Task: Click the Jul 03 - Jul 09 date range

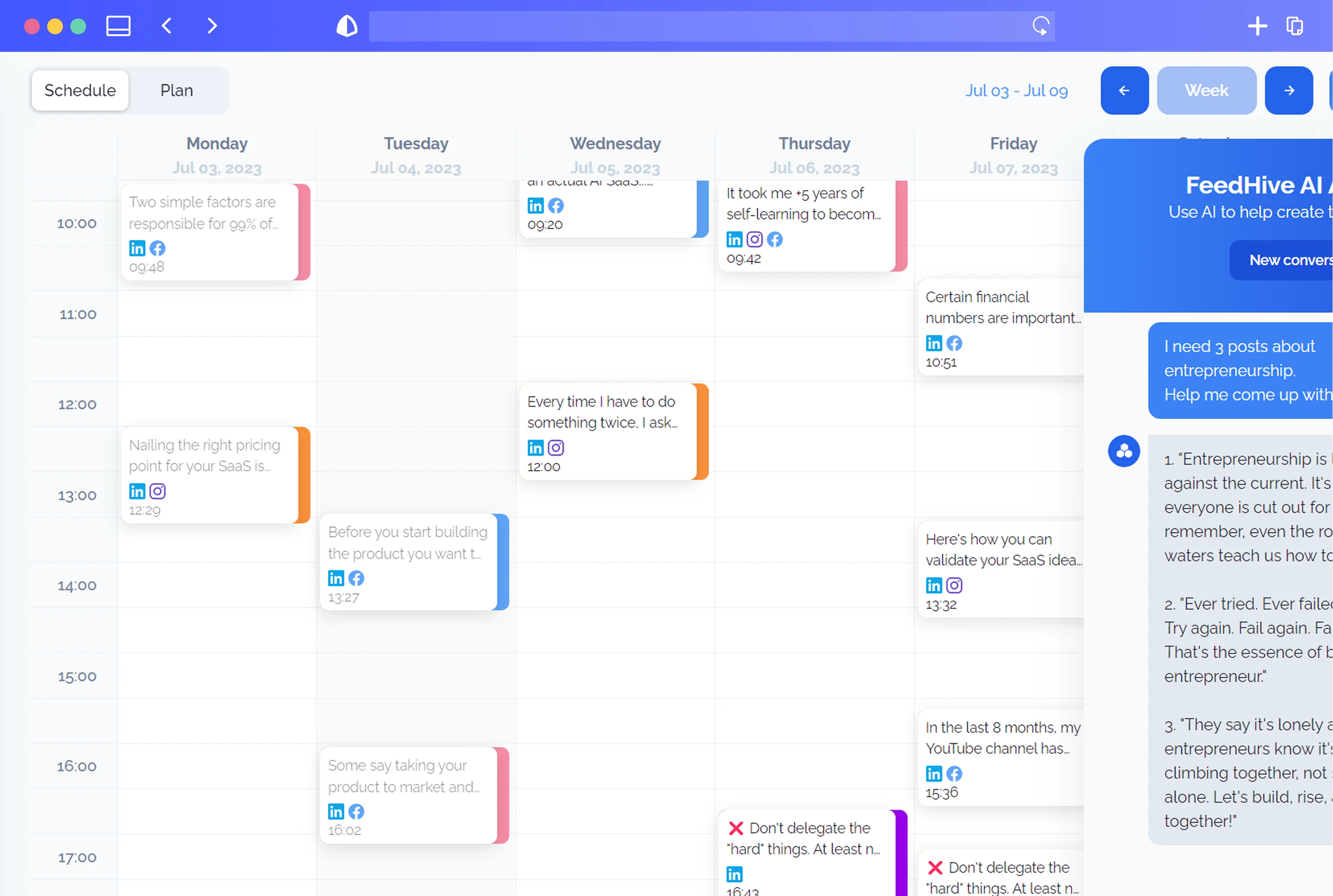Action: [1016, 90]
